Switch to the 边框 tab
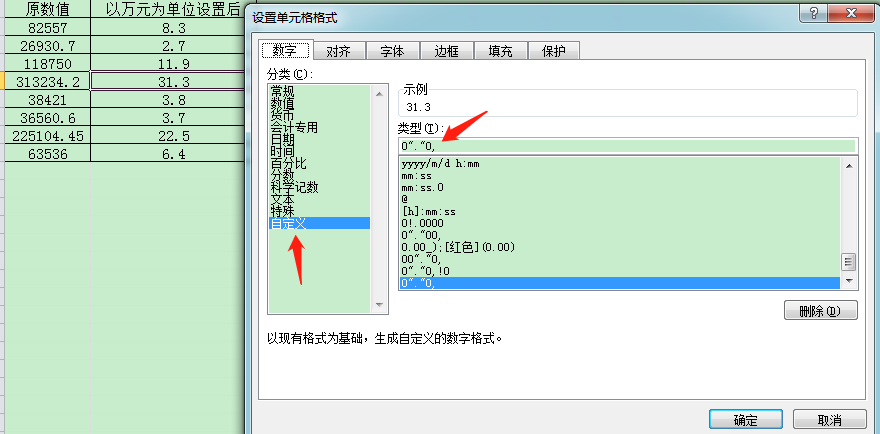This screenshot has height=434, width=880. (x=446, y=51)
